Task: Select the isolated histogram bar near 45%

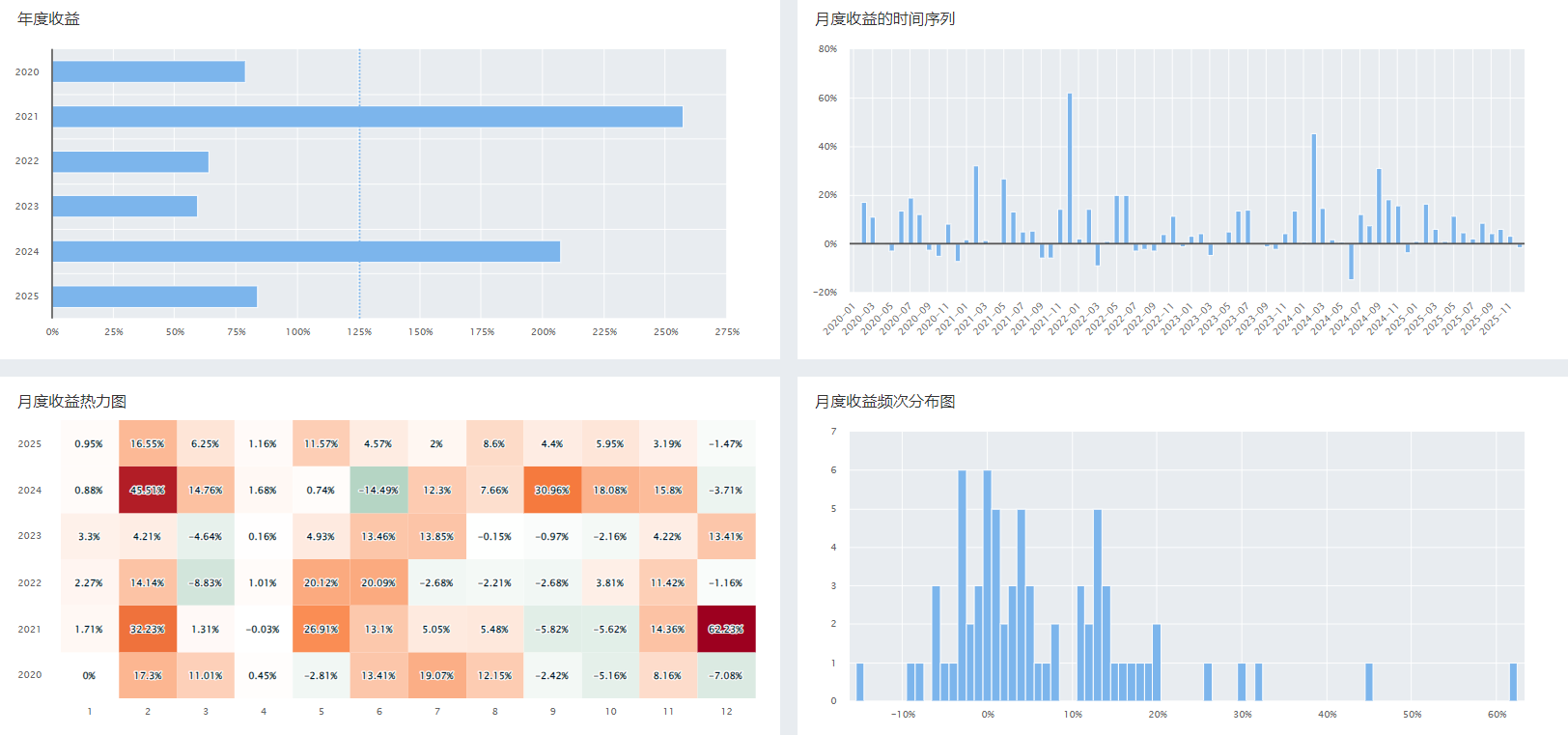Action: pyautogui.click(x=1368, y=682)
